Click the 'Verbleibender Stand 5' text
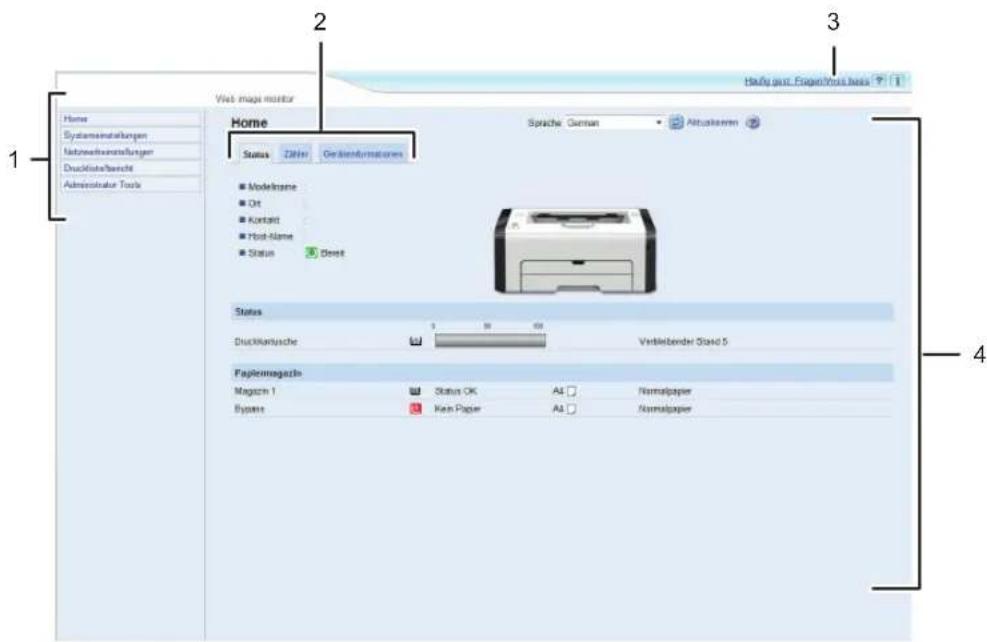The width and height of the screenshot is (987, 642). click(x=683, y=342)
